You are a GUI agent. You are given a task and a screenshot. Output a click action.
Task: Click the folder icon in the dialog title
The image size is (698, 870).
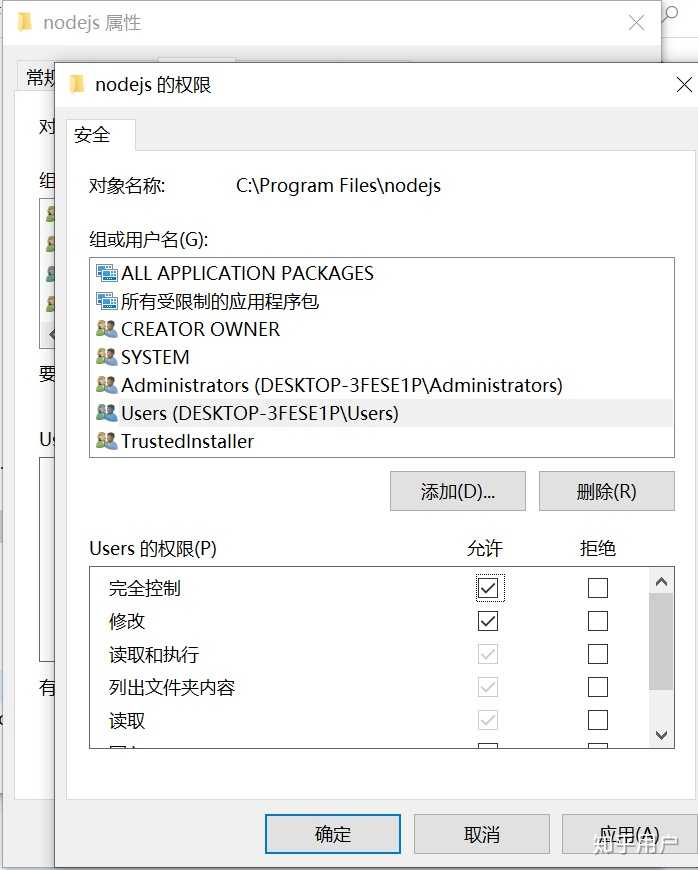point(76,84)
